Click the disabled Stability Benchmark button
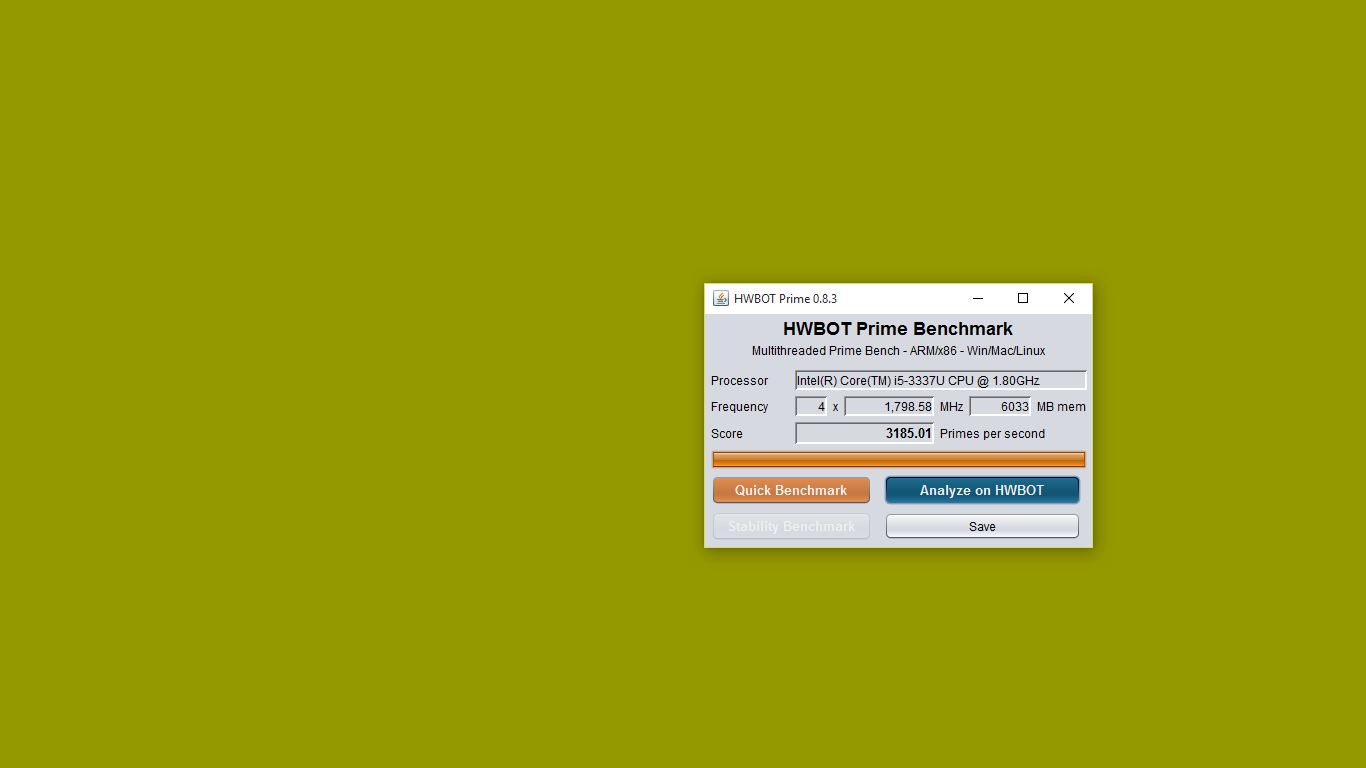 coord(791,526)
